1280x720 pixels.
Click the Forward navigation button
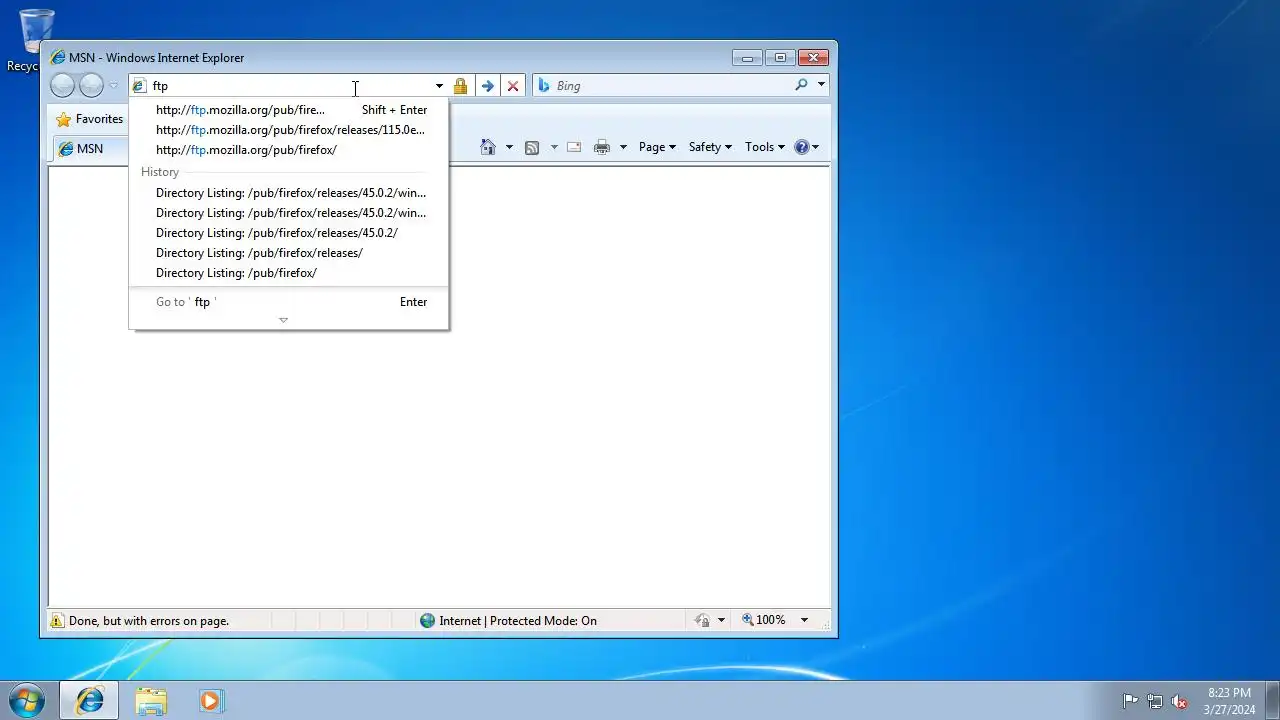[x=91, y=86]
